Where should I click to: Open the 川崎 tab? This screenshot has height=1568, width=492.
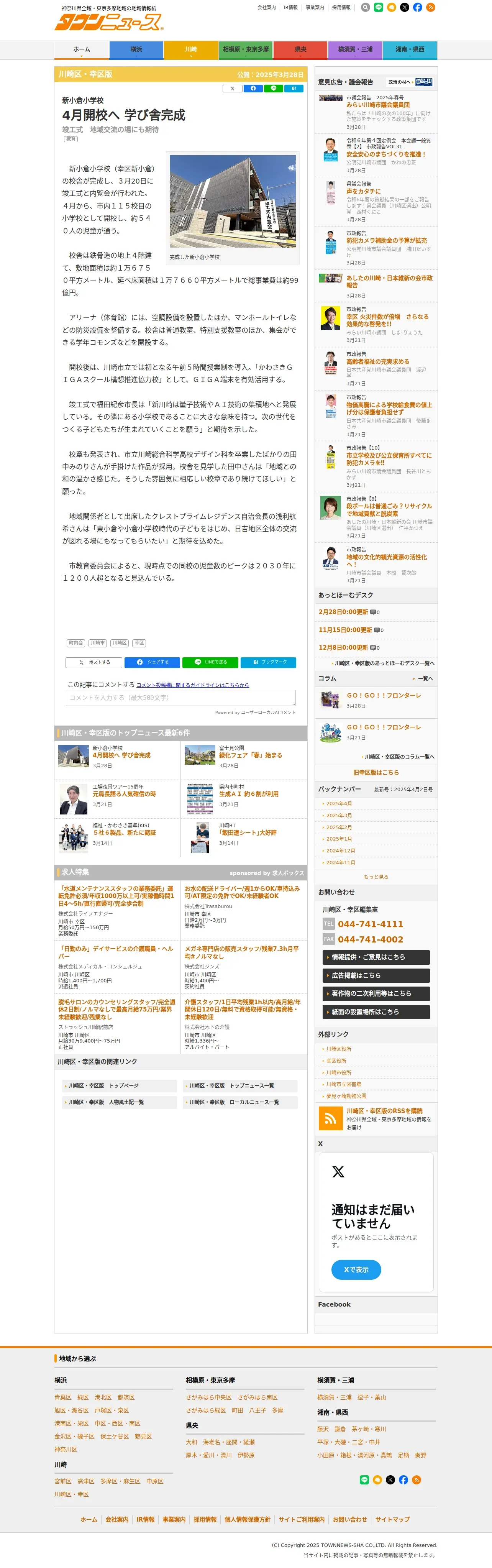coord(191,50)
